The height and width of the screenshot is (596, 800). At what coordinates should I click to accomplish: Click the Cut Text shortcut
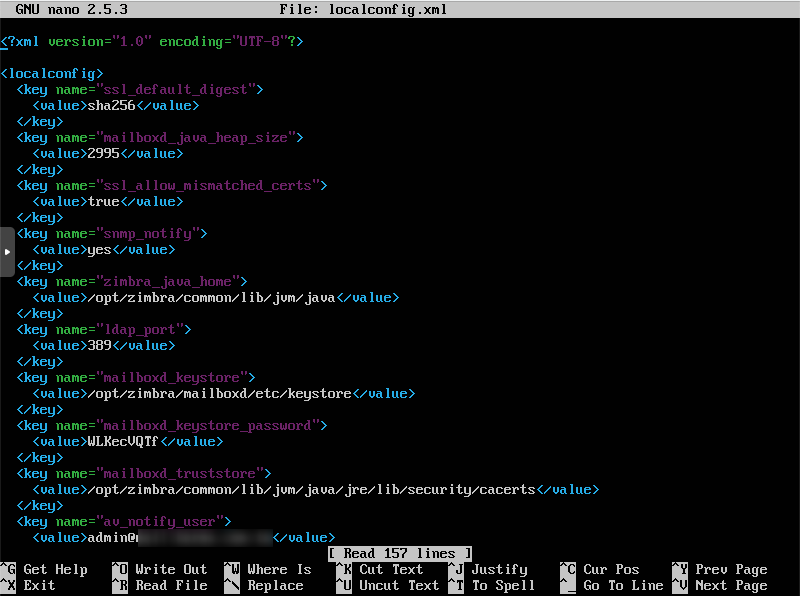coord(380,569)
